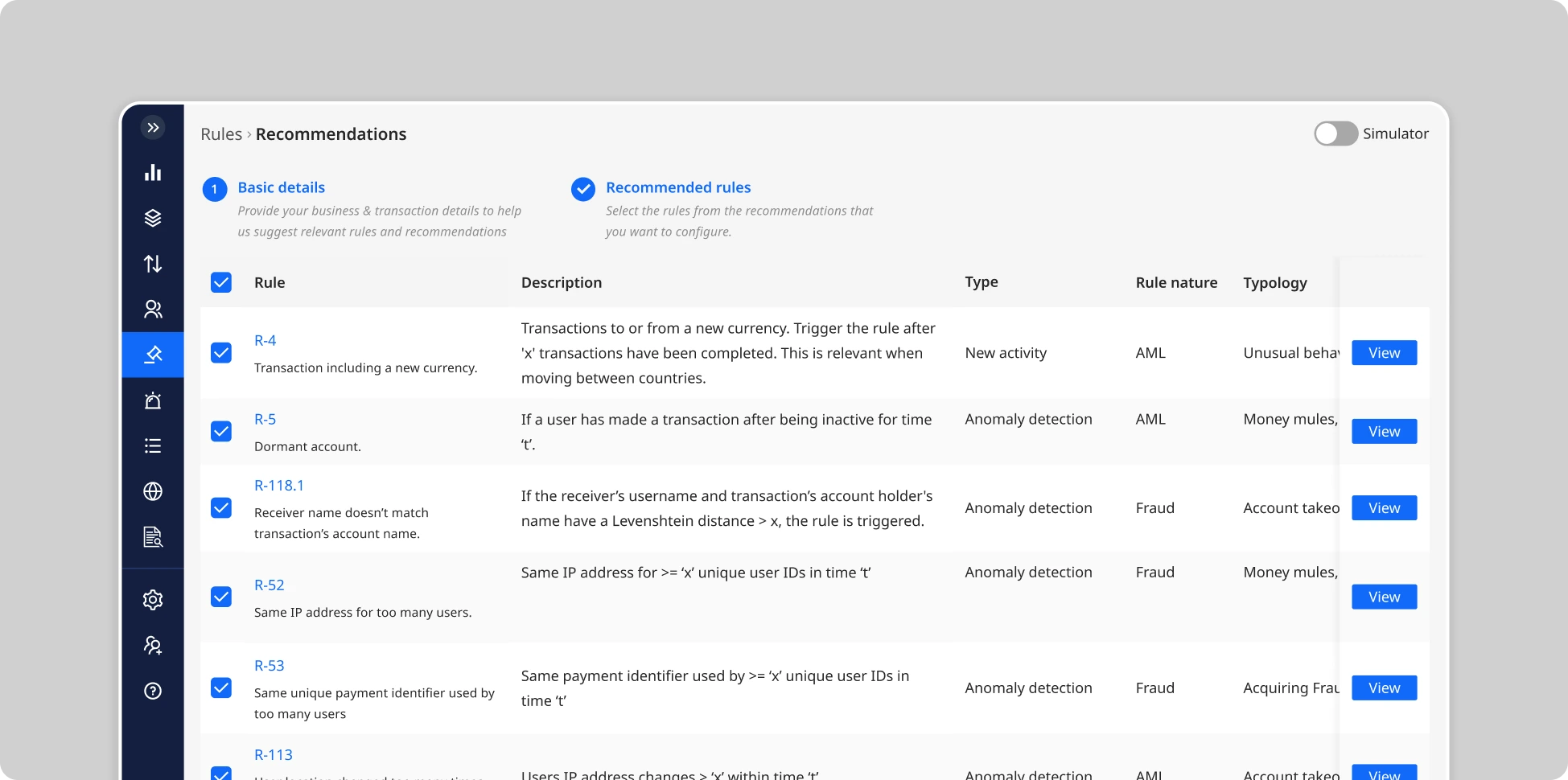Select the globe icon in the sidebar
The image size is (1568, 780).
[153, 491]
